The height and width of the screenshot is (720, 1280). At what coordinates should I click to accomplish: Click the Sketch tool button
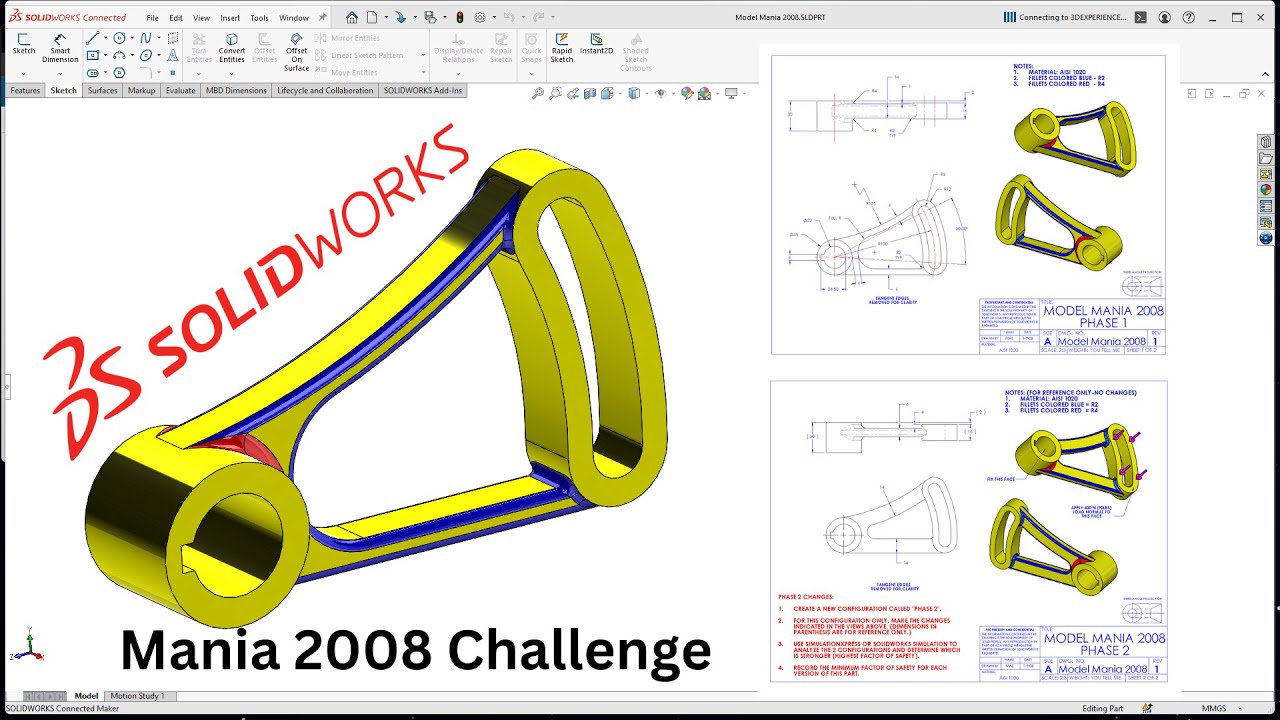pos(23,45)
